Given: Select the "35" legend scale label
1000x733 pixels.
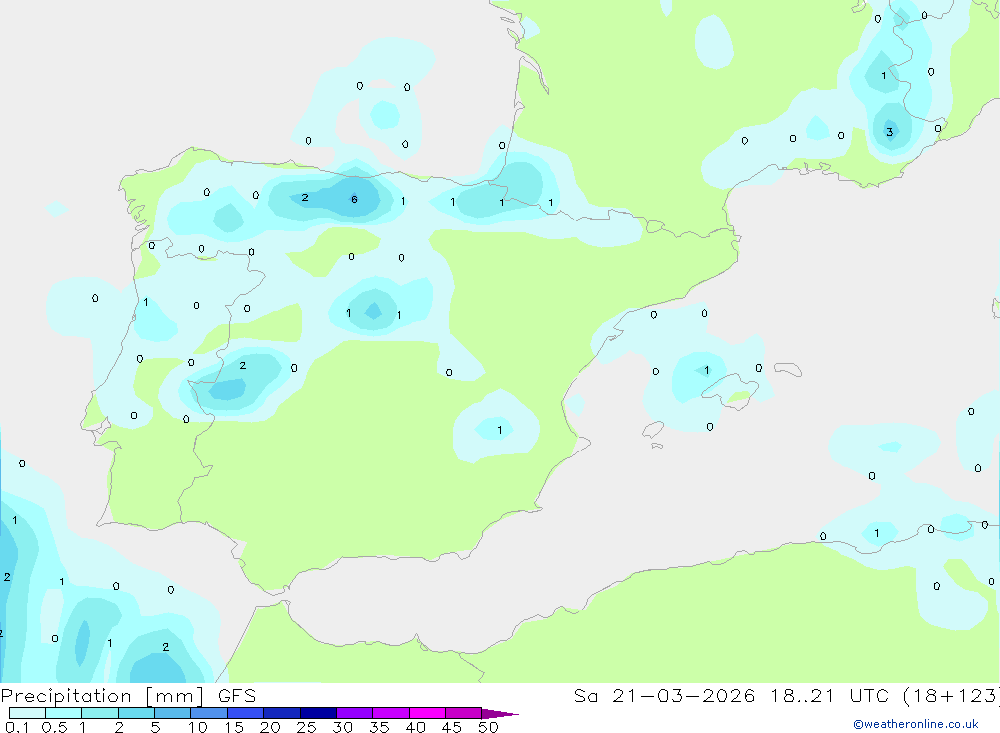Looking at the screenshot, I should click(x=379, y=727).
